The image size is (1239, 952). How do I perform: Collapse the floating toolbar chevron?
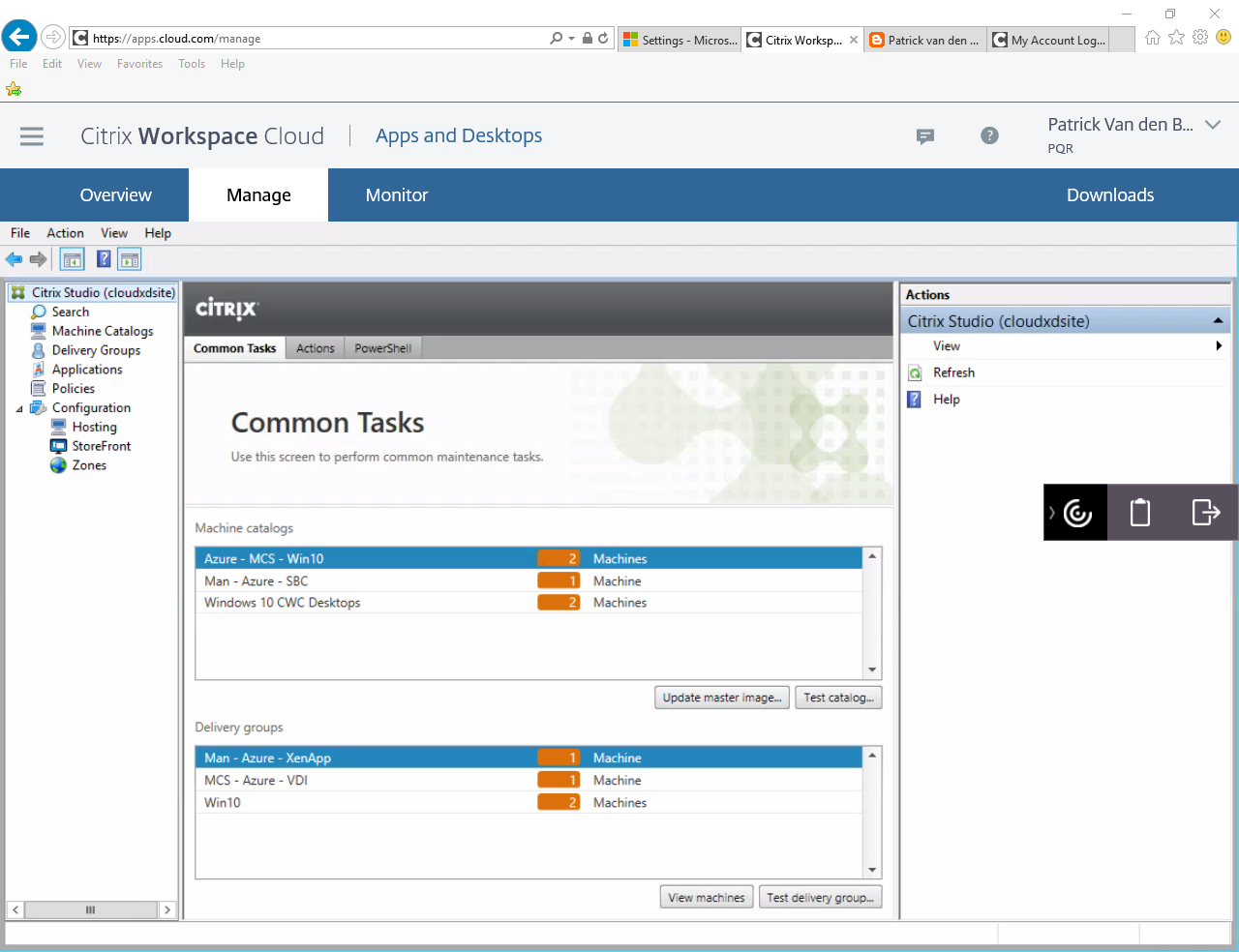point(1052,513)
